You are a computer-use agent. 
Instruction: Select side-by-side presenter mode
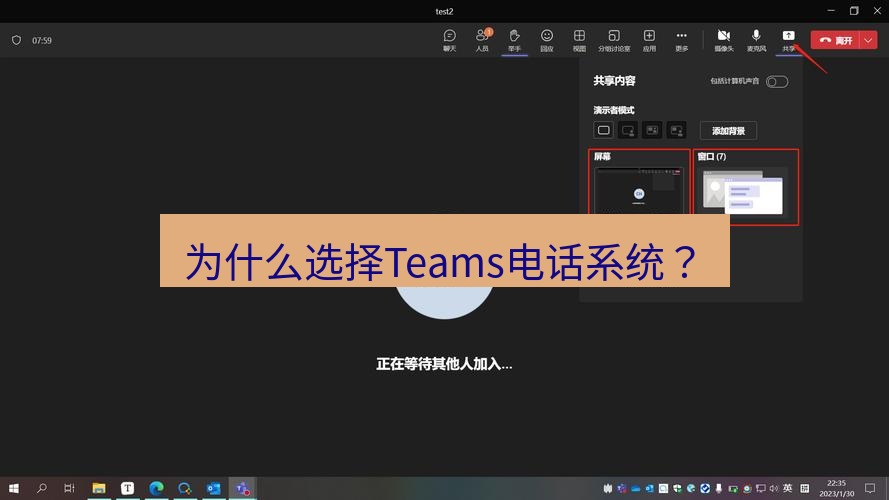[652, 130]
